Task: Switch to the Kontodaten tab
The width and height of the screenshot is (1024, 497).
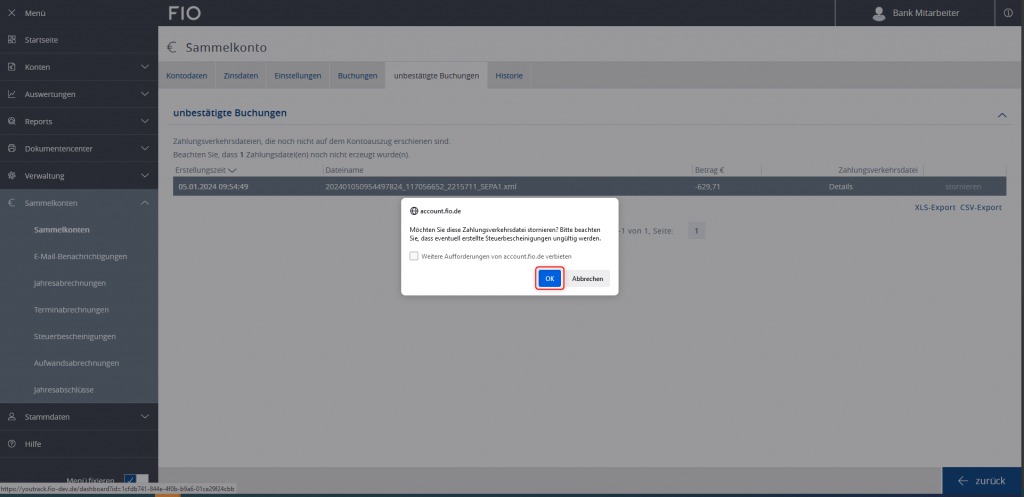Action: (186, 76)
